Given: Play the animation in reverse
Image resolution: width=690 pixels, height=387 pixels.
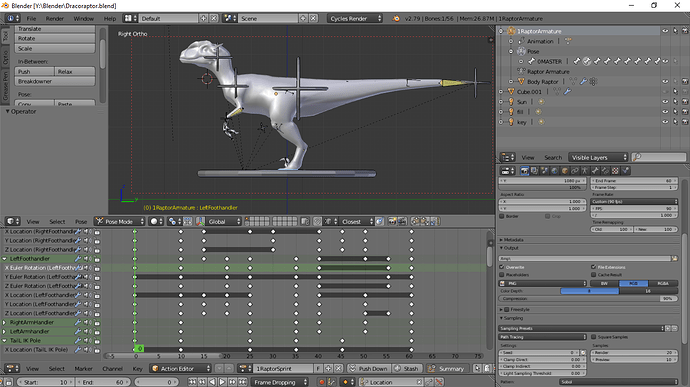Looking at the screenshot, I should (x=212, y=382).
